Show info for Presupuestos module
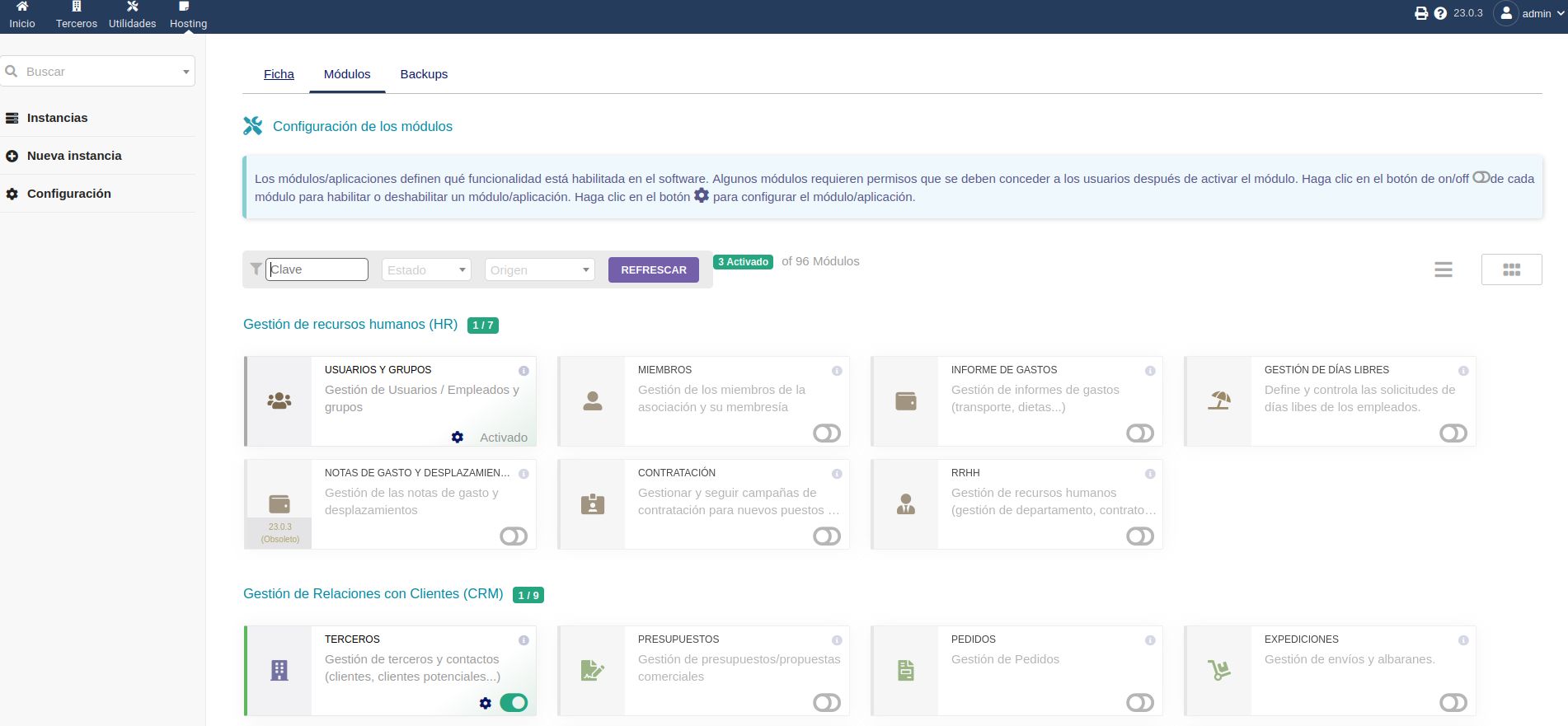The image size is (1568, 726). 837,640
